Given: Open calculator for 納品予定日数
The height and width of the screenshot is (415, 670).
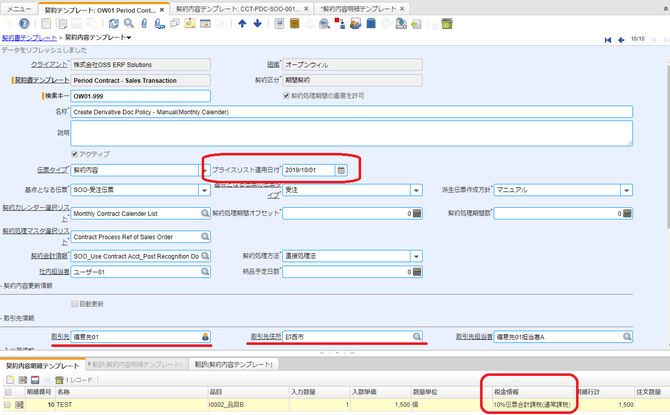Looking at the screenshot, I should click(x=417, y=271).
